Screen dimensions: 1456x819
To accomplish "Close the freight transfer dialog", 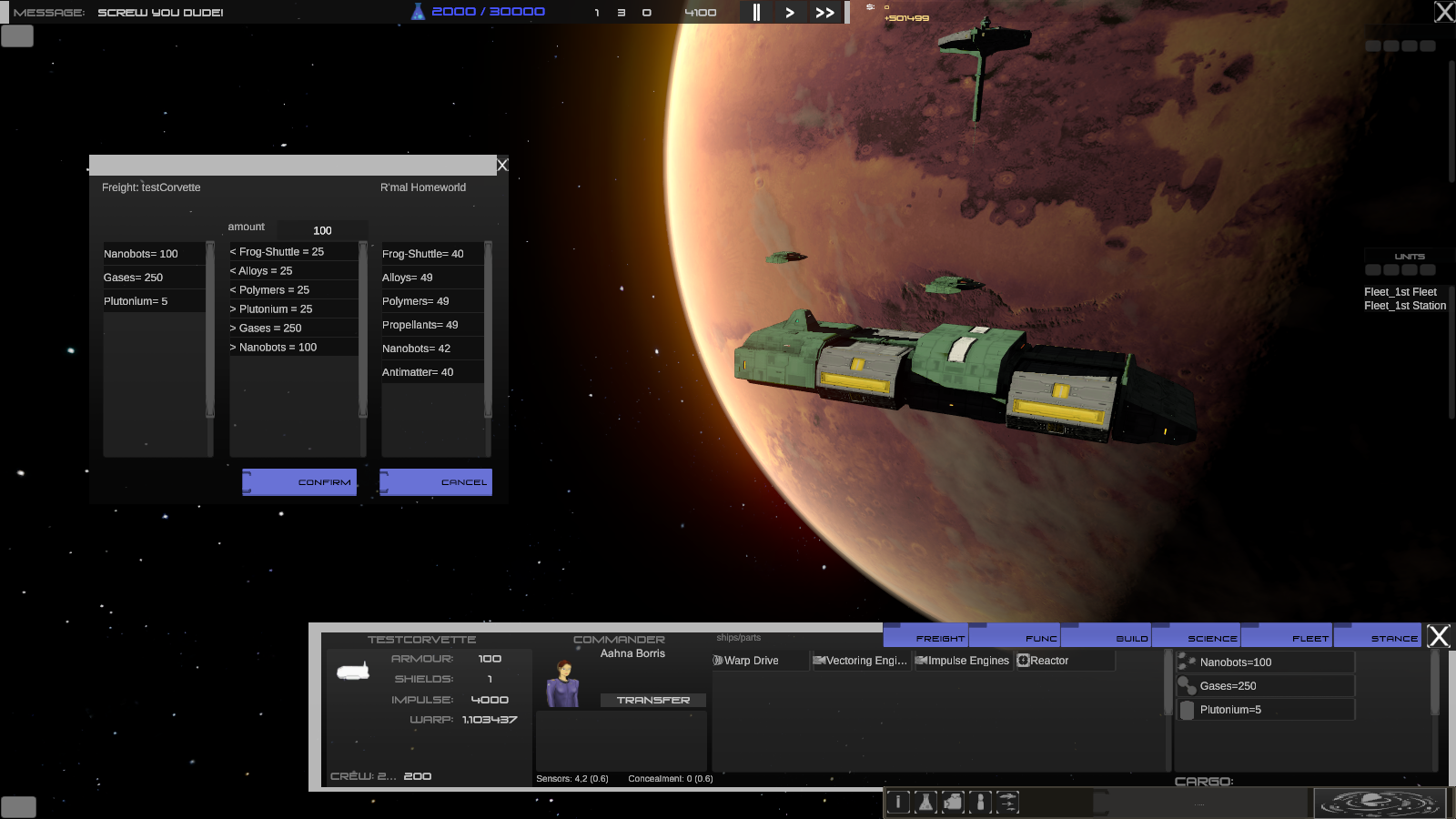I will click(x=502, y=165).
